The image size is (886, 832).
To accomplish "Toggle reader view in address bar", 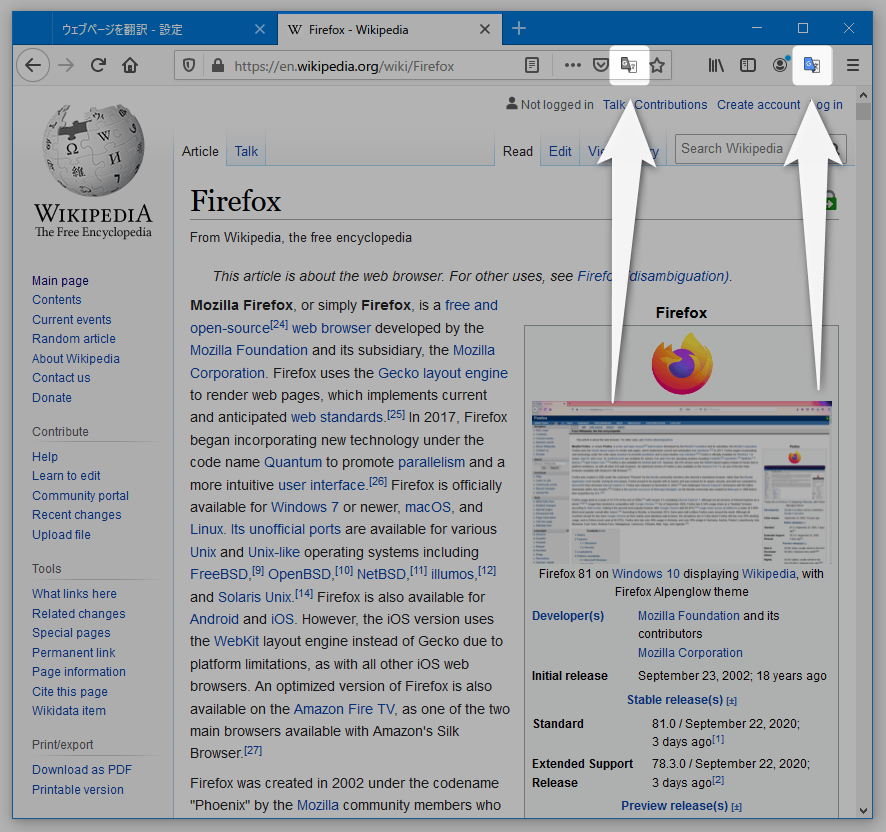I will click(x=532, y=66).
